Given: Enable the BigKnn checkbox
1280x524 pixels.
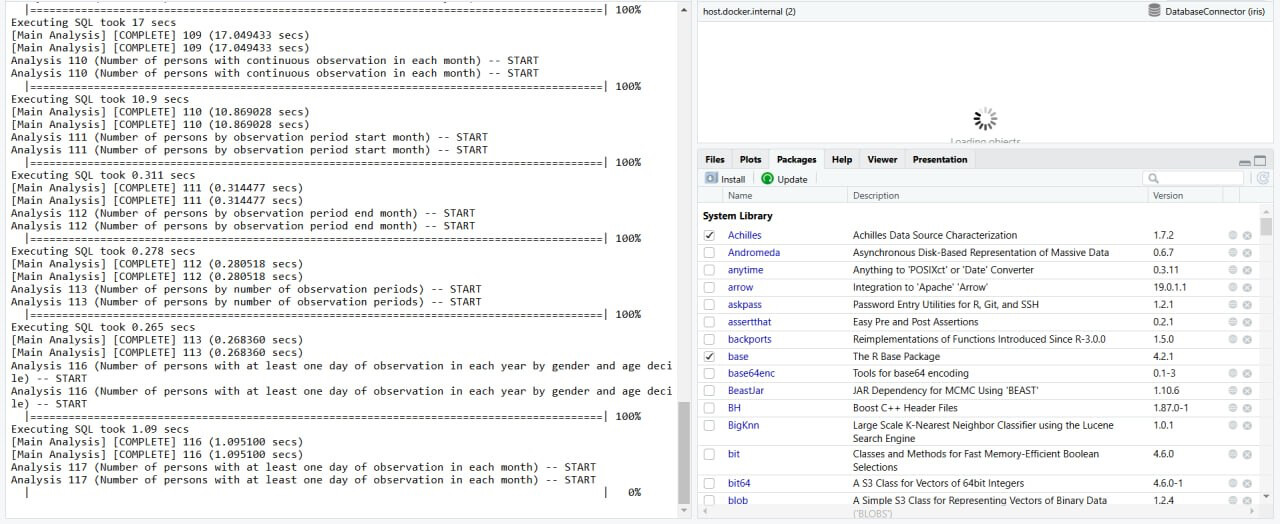Looking at the screenshot, I should (709, 425).
